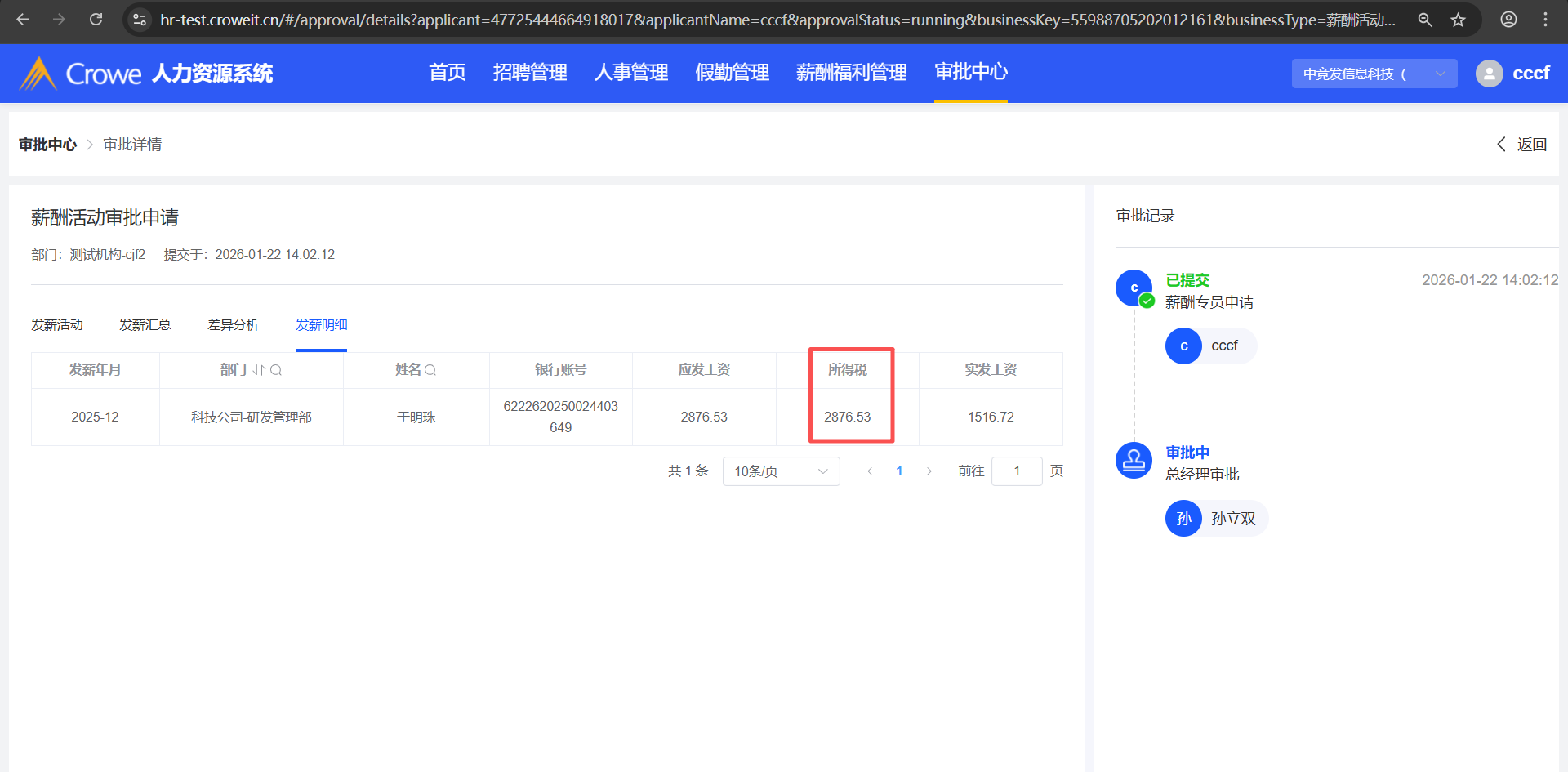Image resolution: width=1568 pixels, height=772 pixels.
Task: Click the search icon beside 部门 column
Action: pos(276,370)
